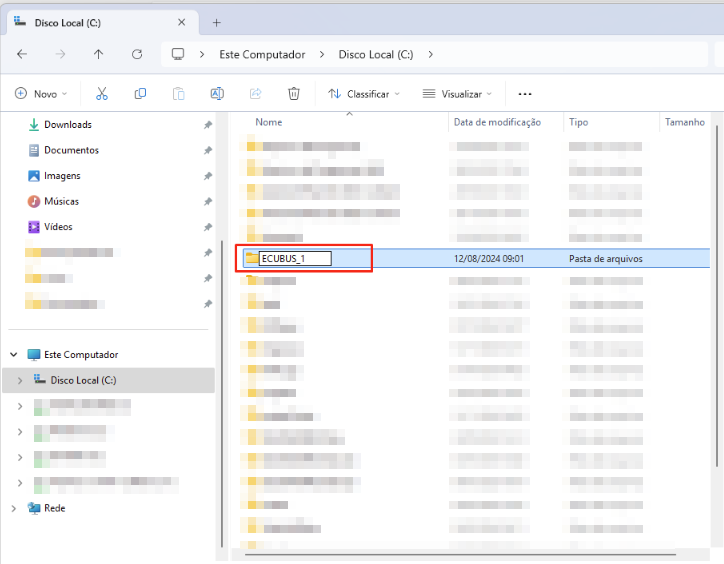Click Este Computador in the address breadcrumb
This screenshot has height=564, width=724.
pos(262,54)
